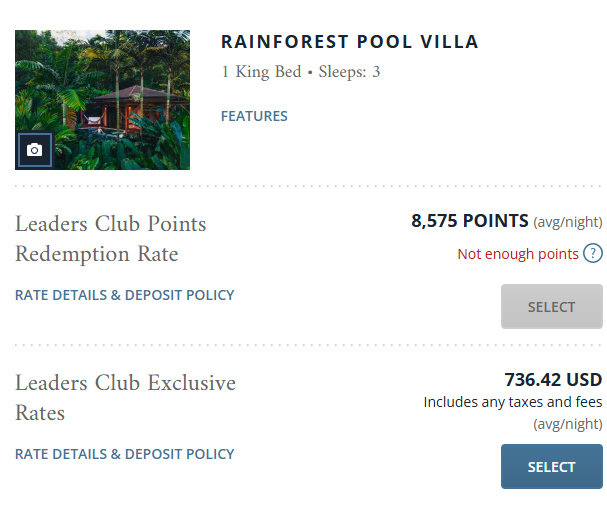Expand the FEATURES link for the villa

tap(254, 116)
